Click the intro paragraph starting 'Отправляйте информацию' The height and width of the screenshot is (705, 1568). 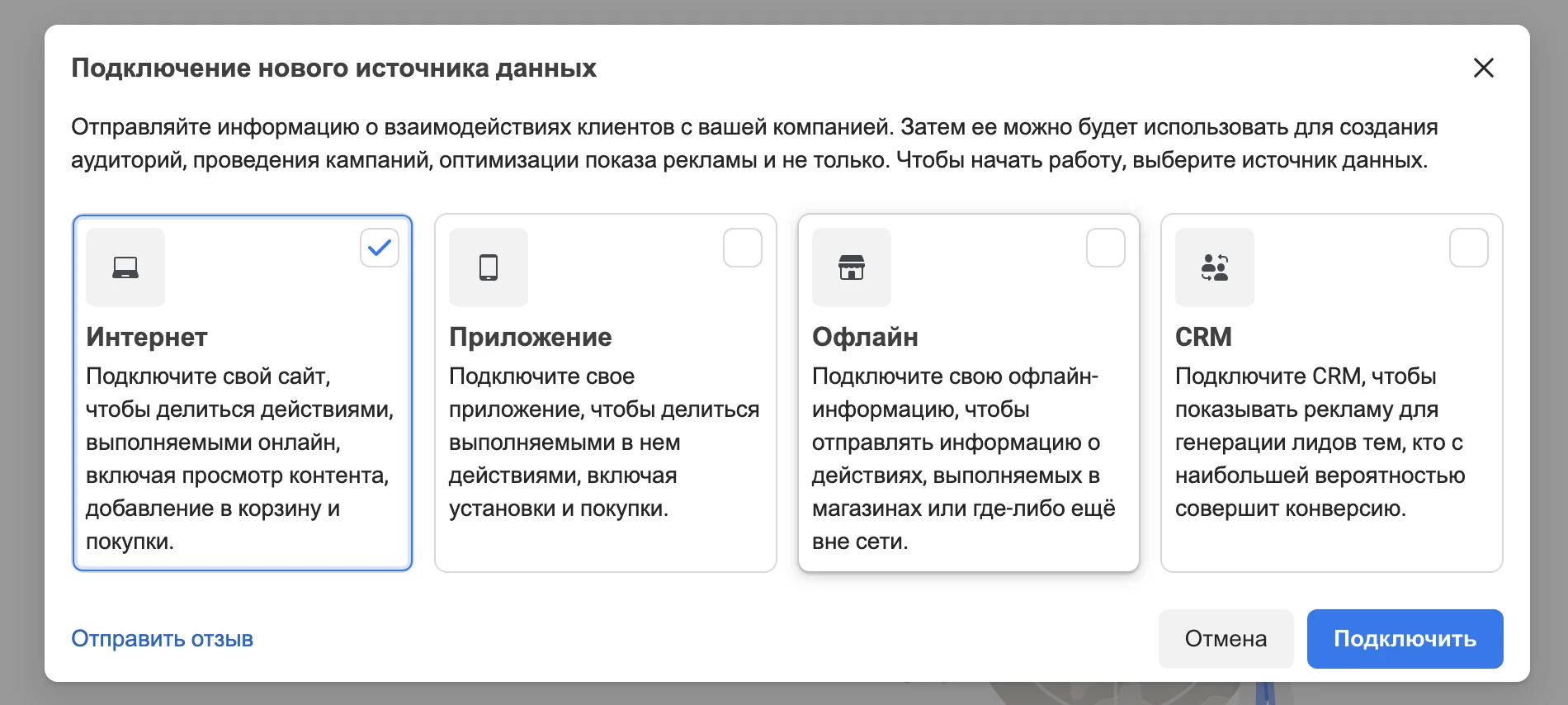tap(754, 144)
